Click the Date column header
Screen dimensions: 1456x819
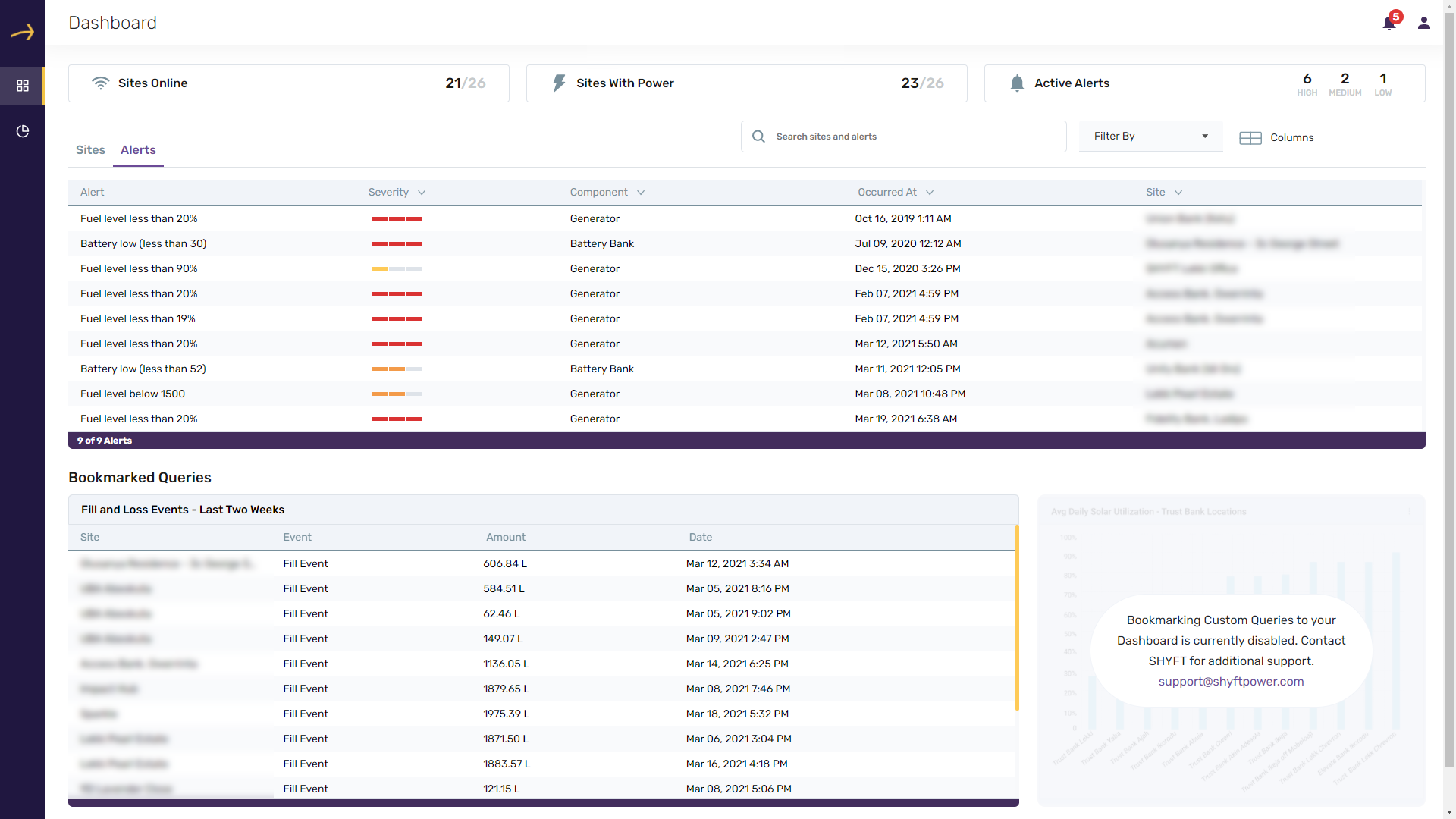tap(701, 537)
